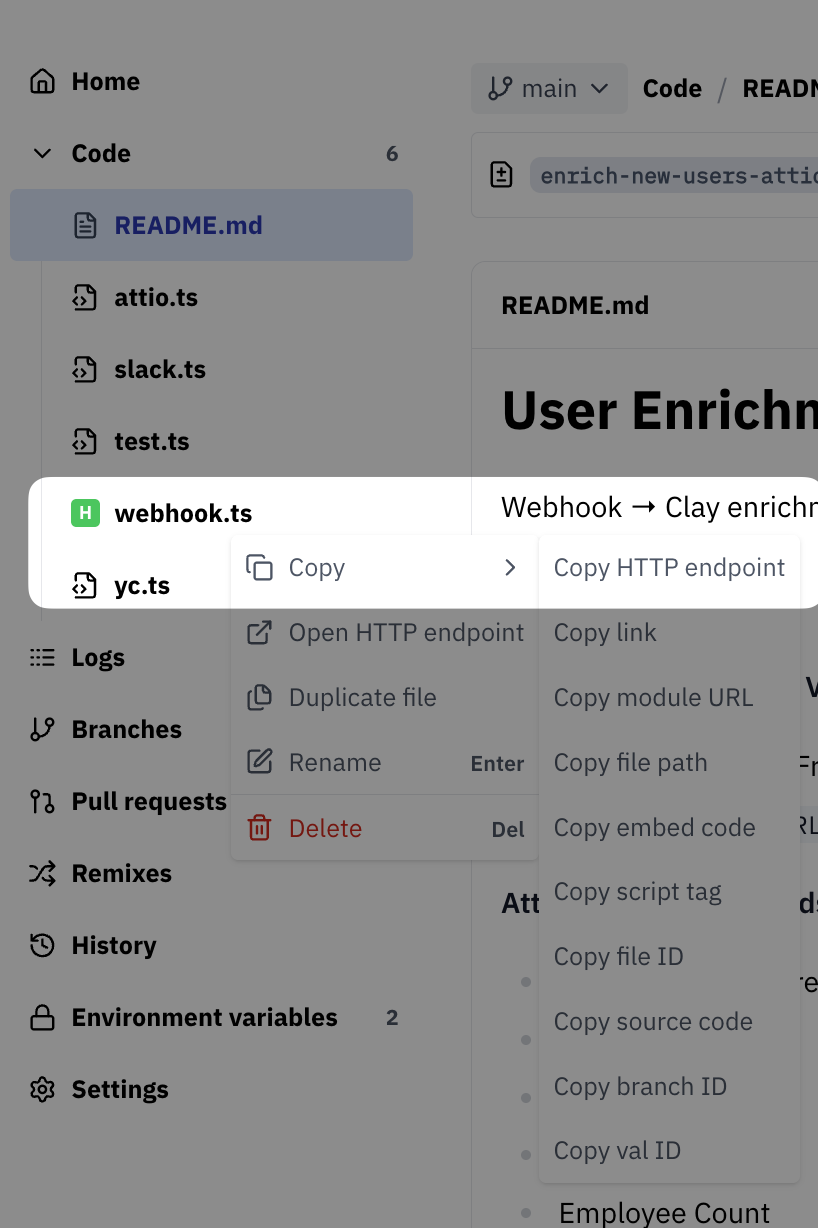Click the Code breadcrumb link

672,89
